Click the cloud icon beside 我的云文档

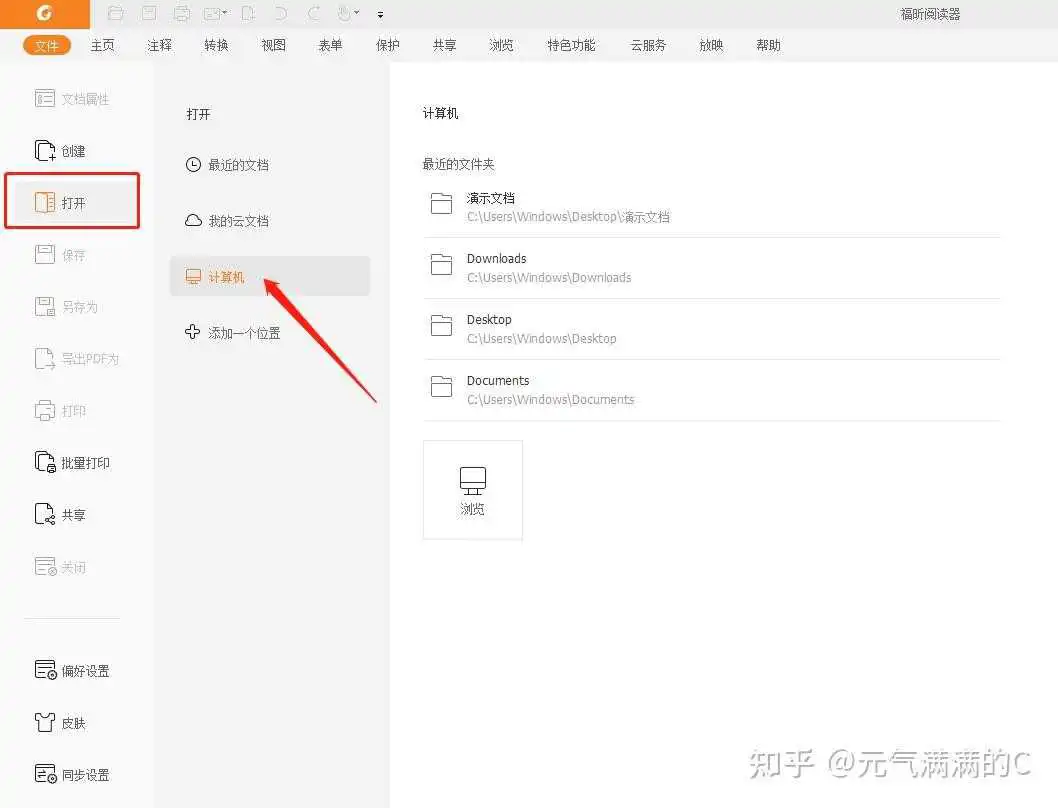click(x=193, y=221)
